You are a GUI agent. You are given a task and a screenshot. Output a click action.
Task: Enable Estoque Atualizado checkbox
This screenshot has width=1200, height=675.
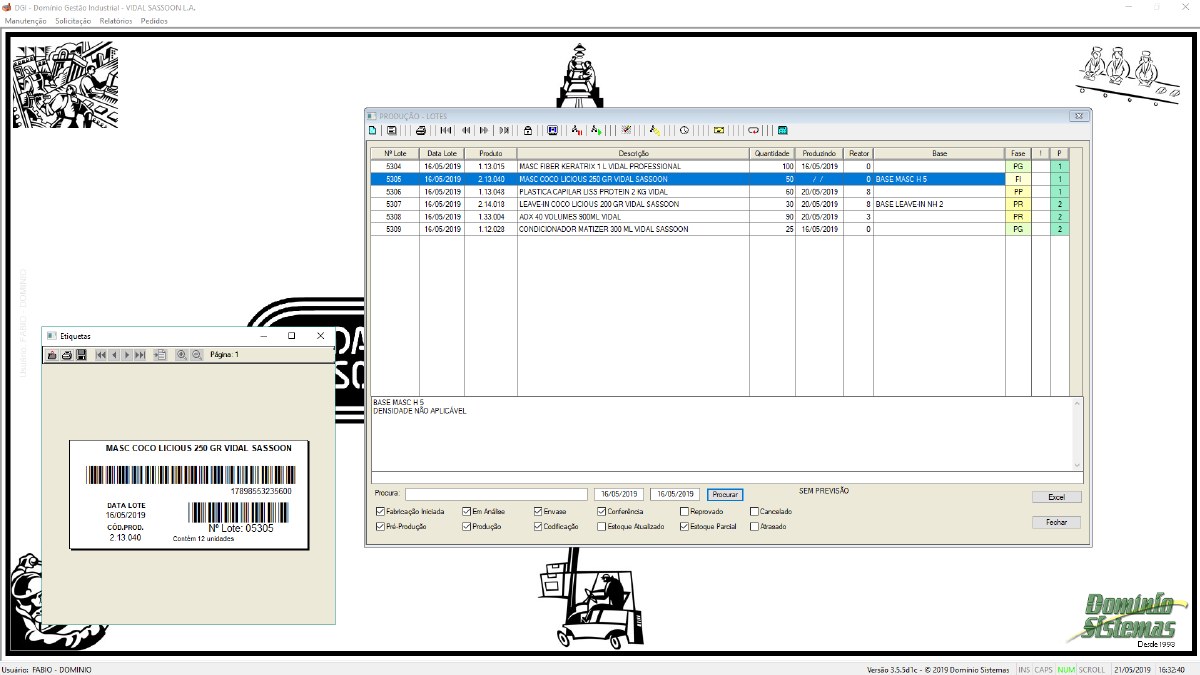[x=601, y=526]
